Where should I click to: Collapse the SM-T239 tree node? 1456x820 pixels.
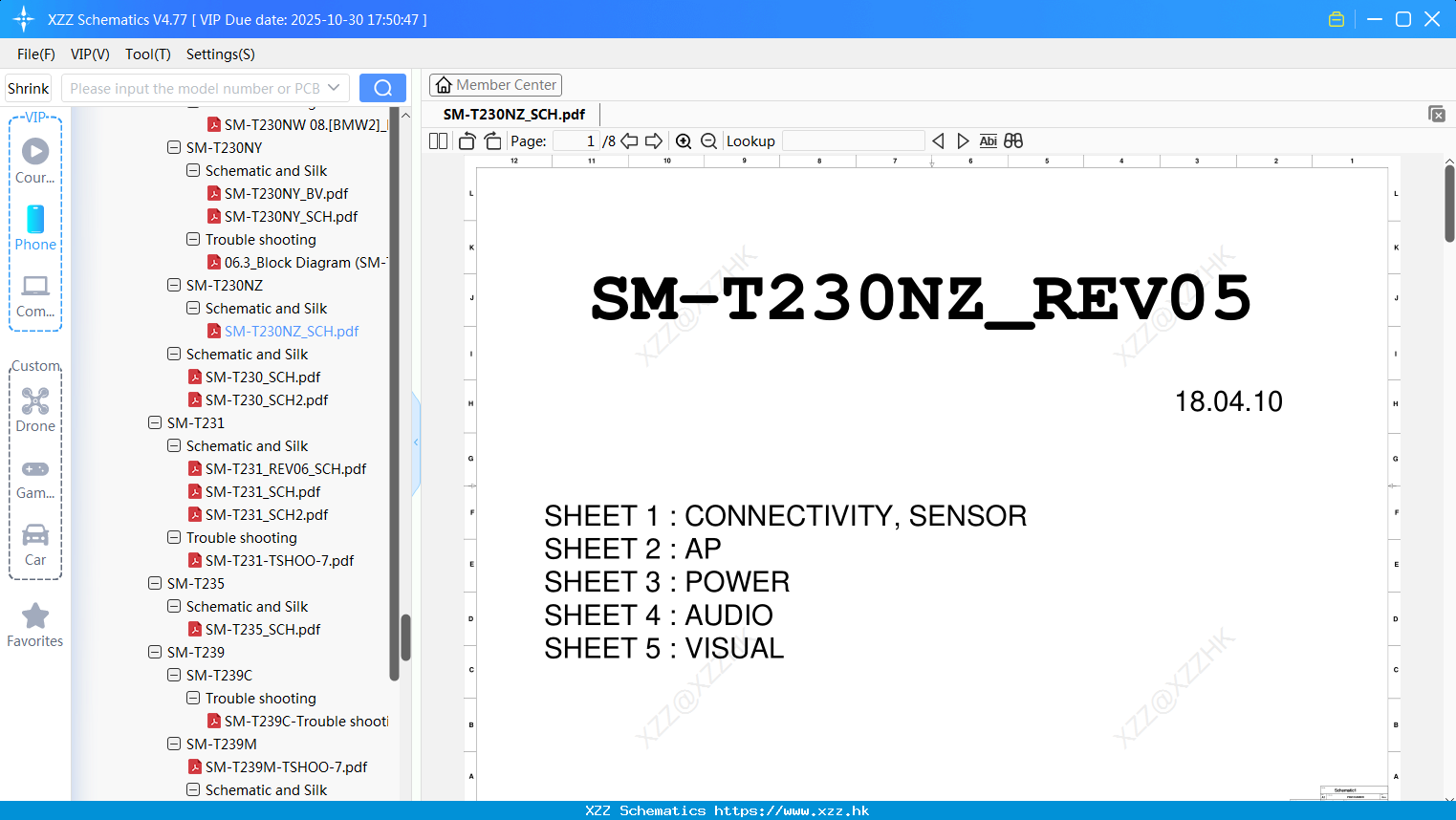155,652
